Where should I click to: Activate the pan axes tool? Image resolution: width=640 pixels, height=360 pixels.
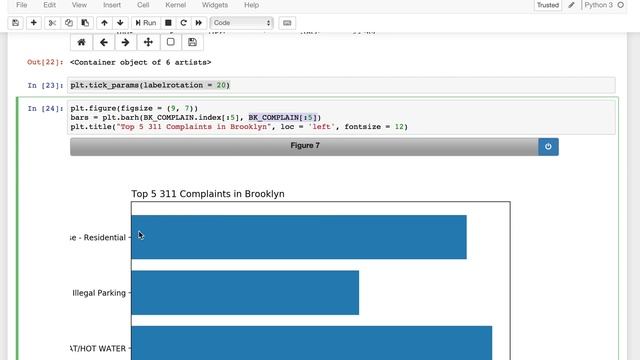[148, 42]
